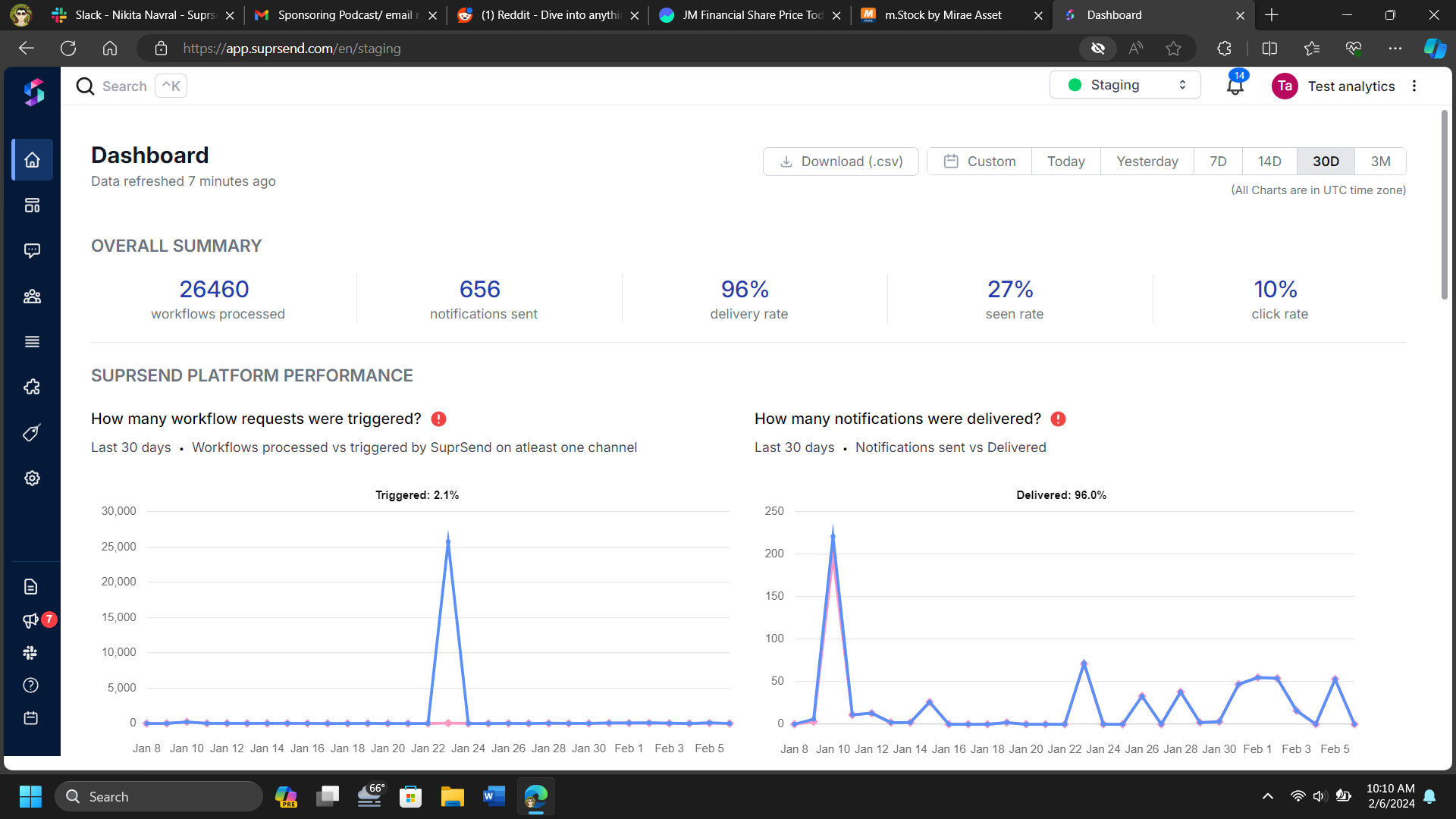This screenshot has height=819, width=1456.
Task: Select the 7D time range
Action: [x=1218, y=162]
